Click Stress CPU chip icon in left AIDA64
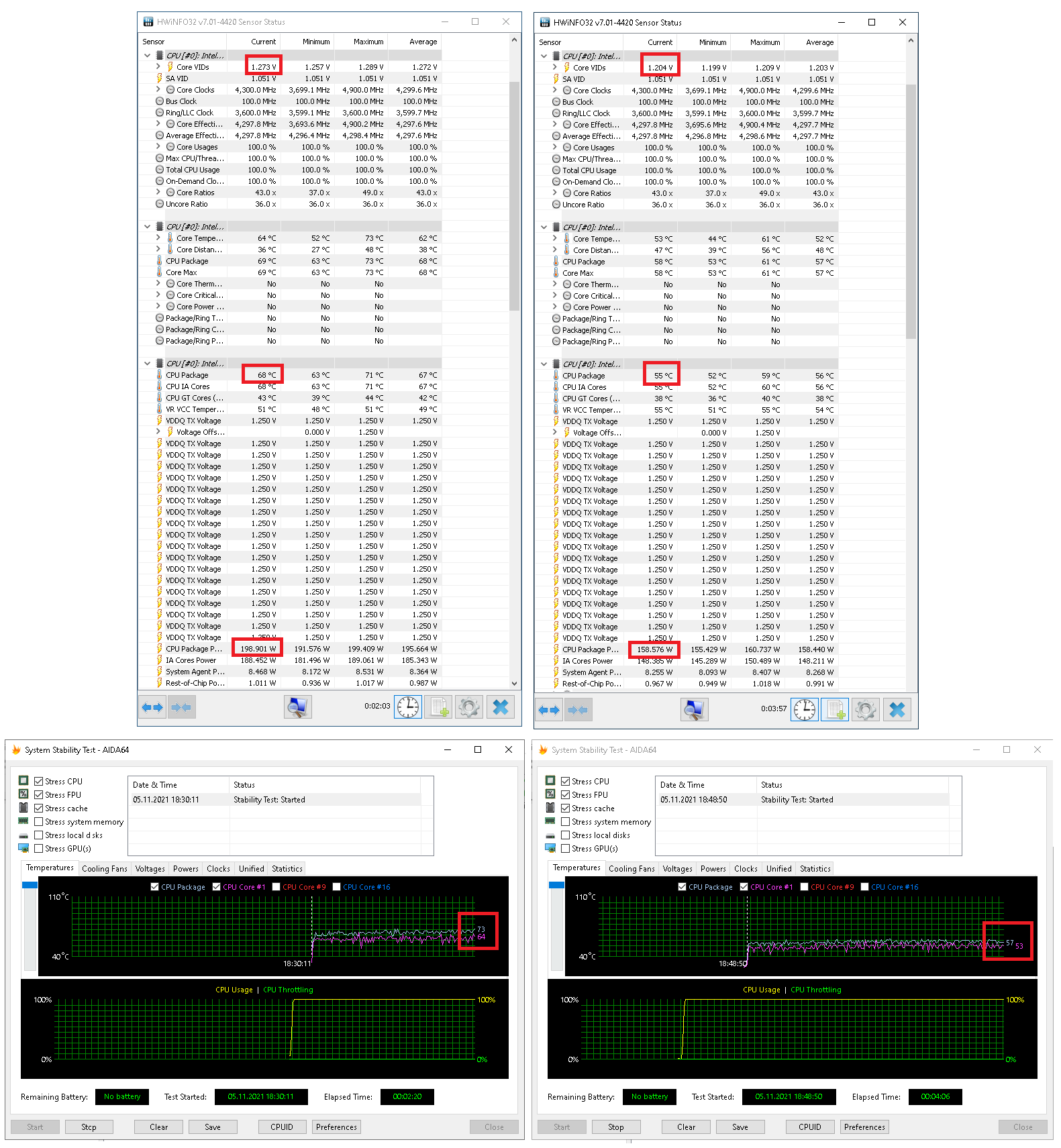Image resolution: width=1061 pixels, height=1148 pixels. 23,781
